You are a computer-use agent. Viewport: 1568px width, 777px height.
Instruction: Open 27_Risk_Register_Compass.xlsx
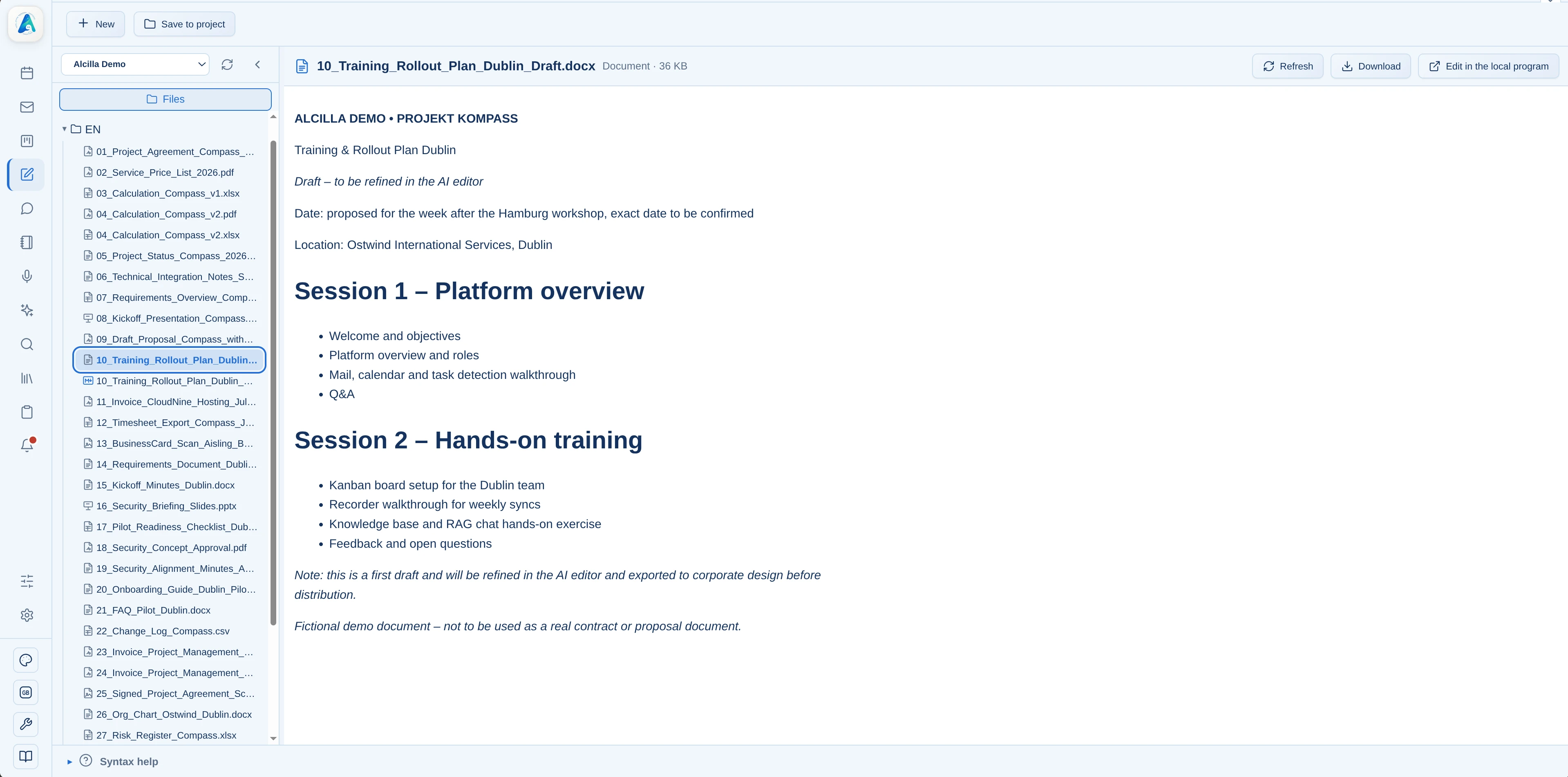(169, 736)
